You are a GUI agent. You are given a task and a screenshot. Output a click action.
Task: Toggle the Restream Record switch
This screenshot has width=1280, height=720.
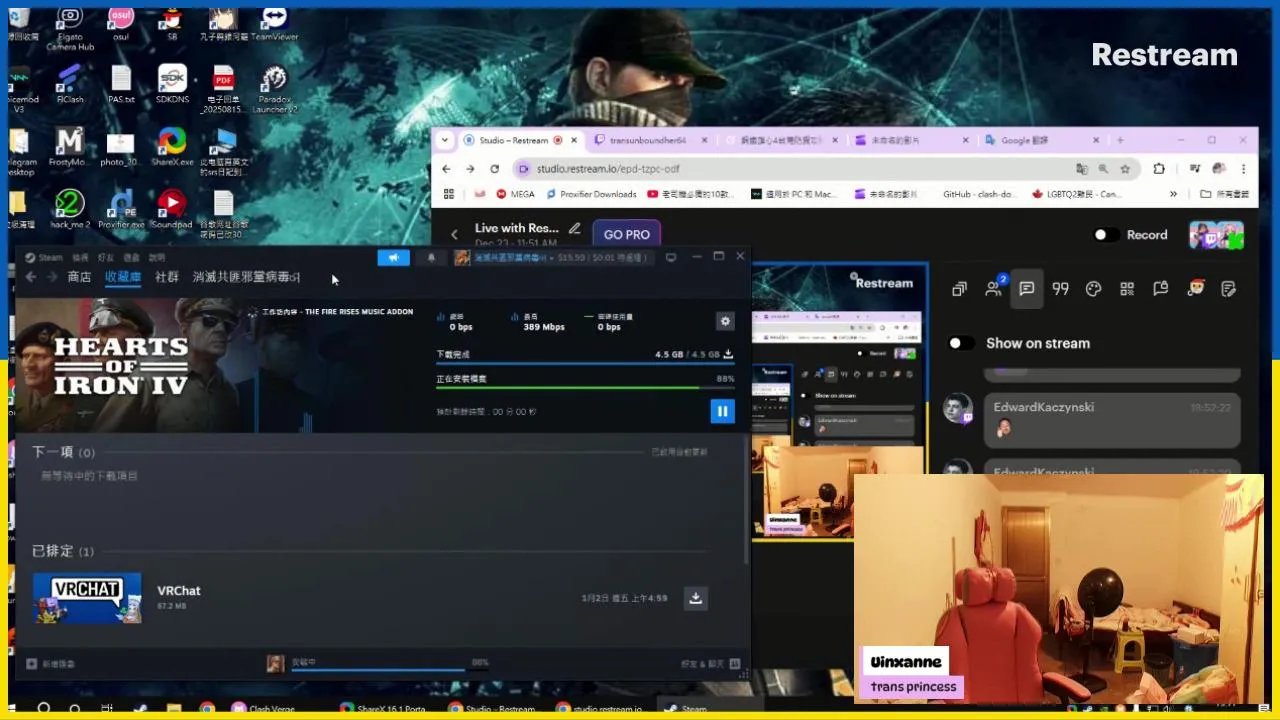(x=1106, y=235)
